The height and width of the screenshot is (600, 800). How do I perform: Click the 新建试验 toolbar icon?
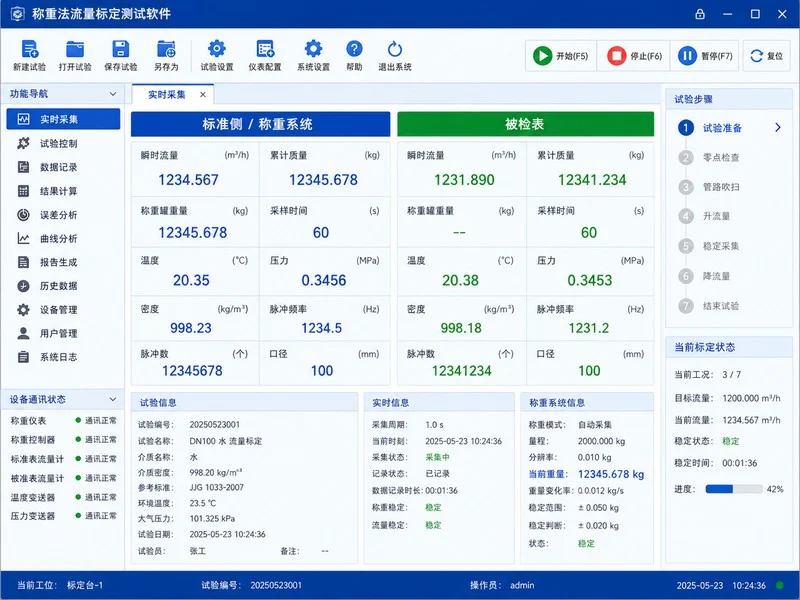(x=30, y=49)
